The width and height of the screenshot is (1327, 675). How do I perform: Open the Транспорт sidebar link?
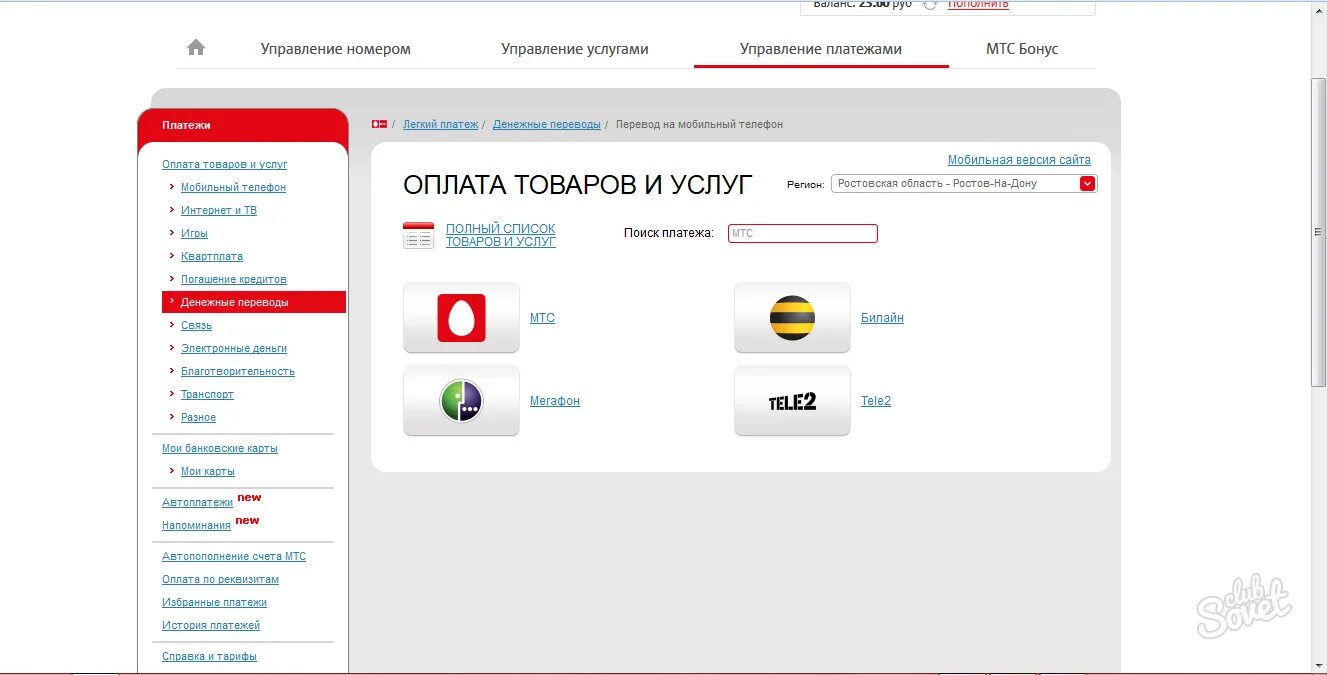tap(207, 394)
